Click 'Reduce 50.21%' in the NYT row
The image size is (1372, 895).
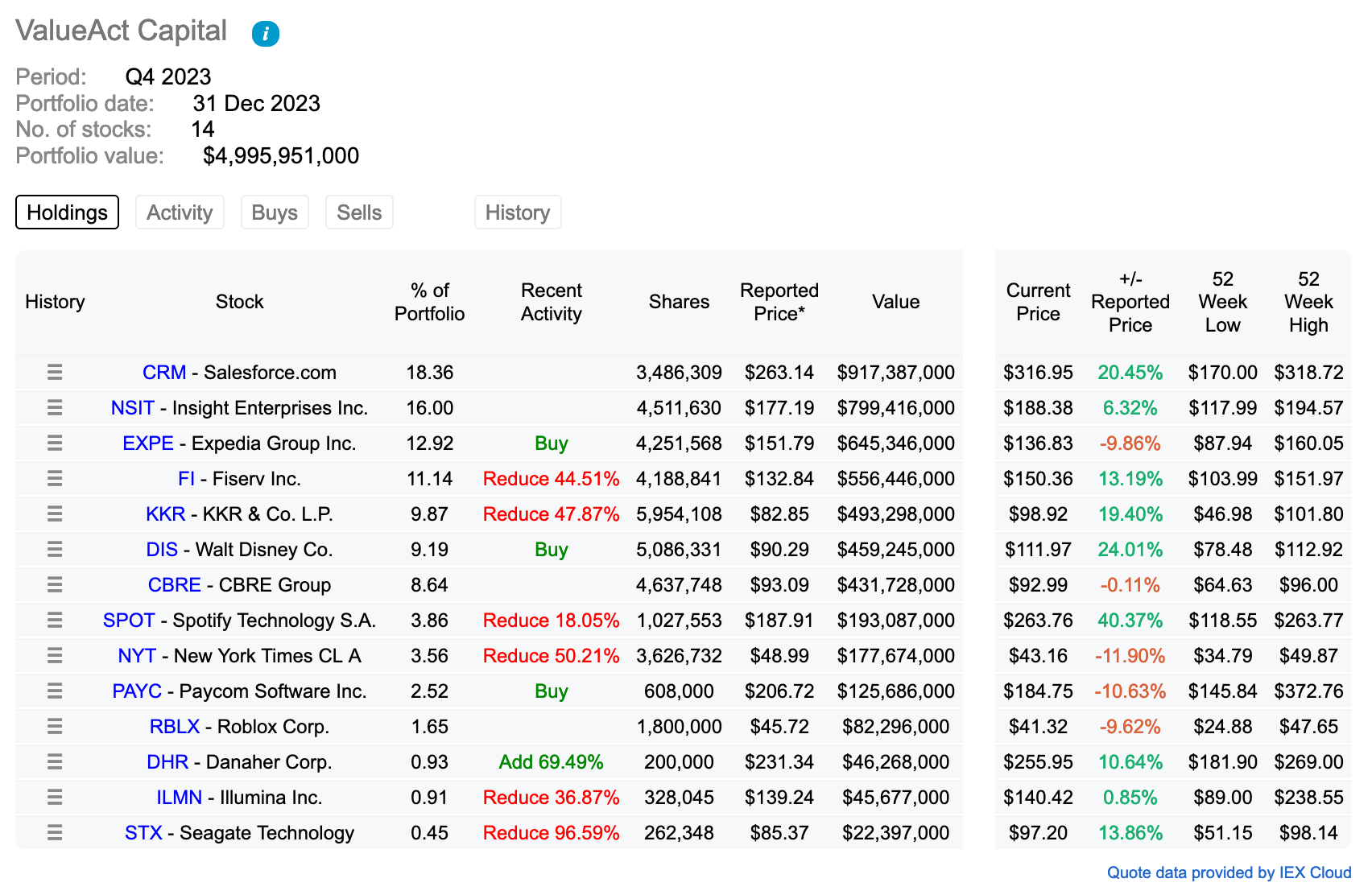[552, 656]
